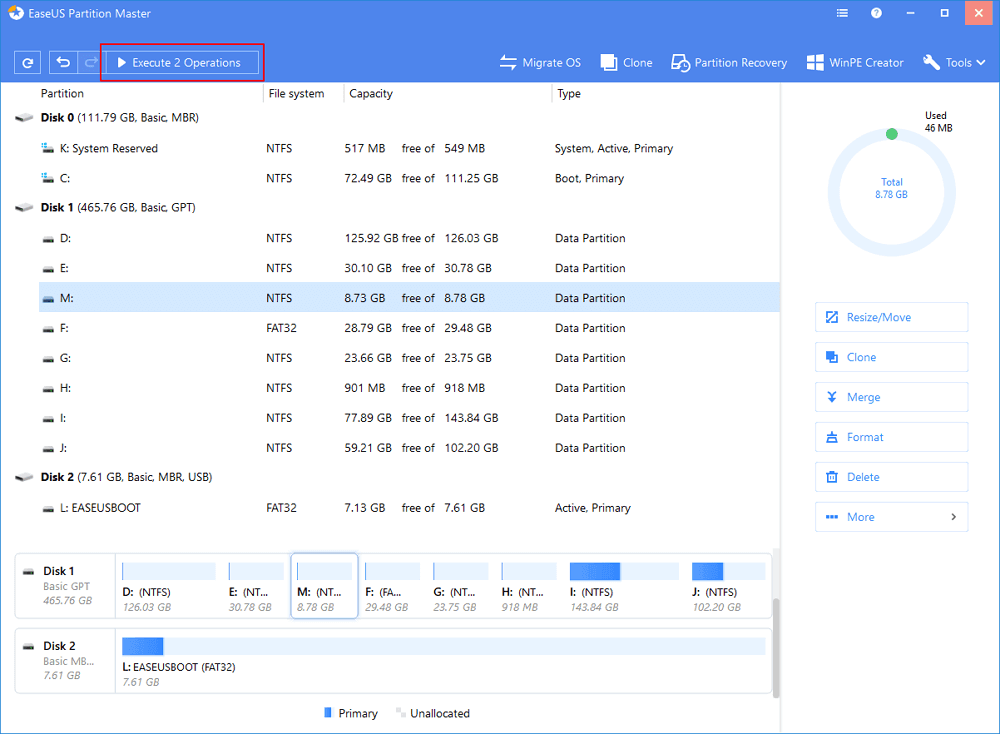1000x734 pixels.
Task: Expand the More options entry
Action: (892, 517)
